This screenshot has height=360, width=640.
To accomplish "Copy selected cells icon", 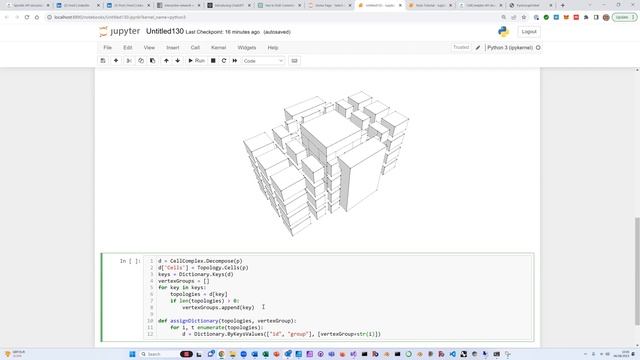I will click(141, 61).
